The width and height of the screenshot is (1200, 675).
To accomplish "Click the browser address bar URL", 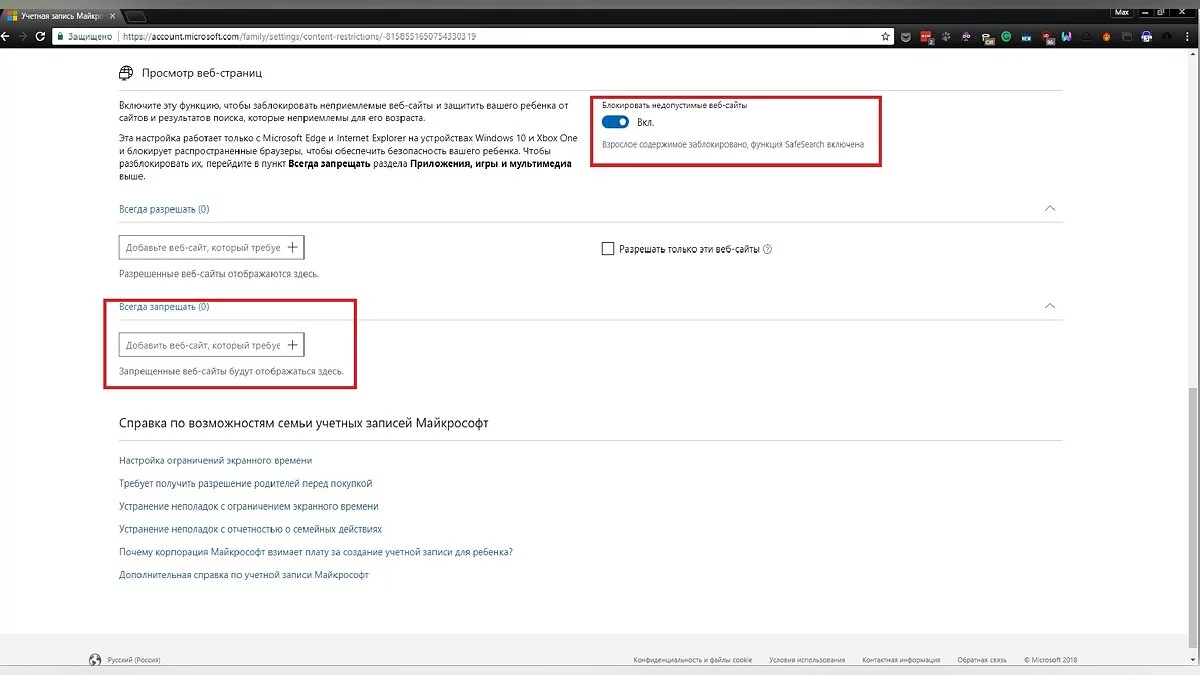I will (297, 36).
